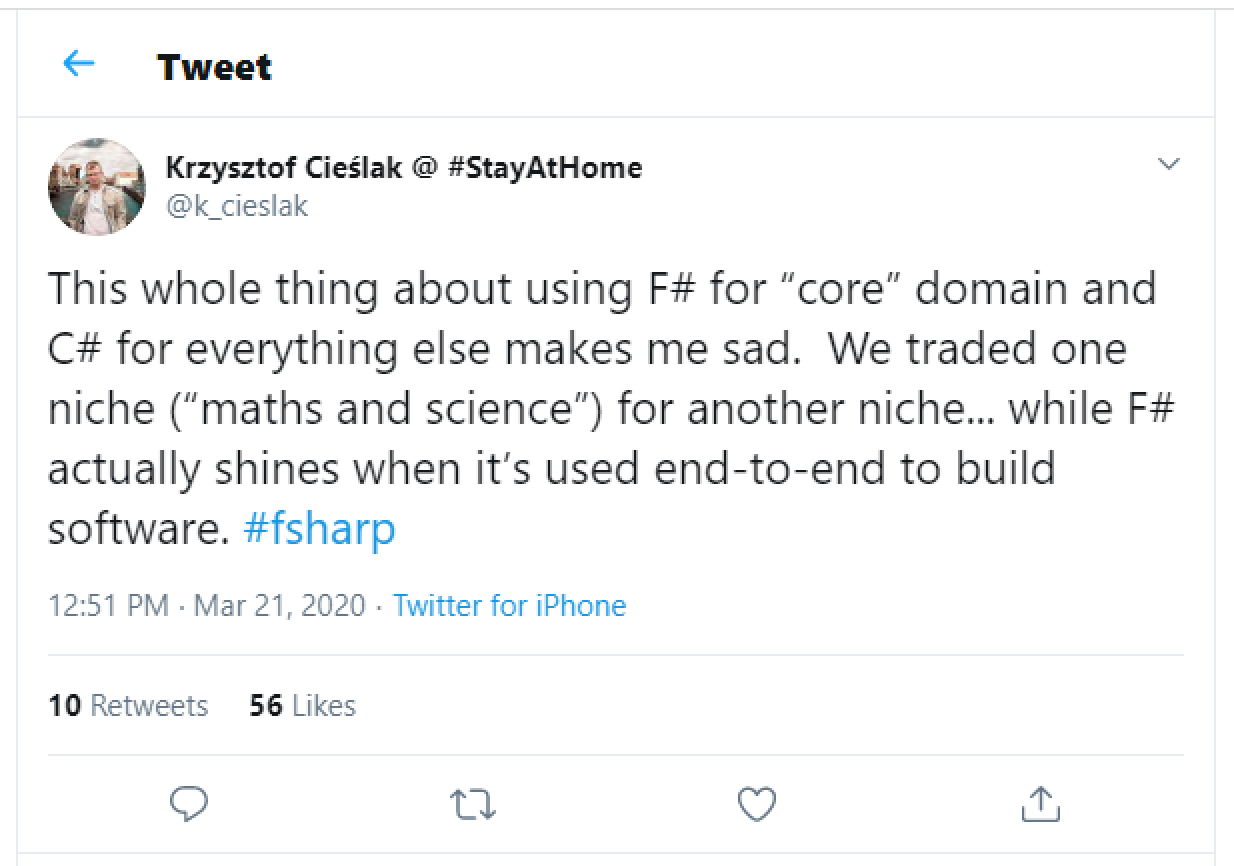Click the tweet's first line of text
The image size is (1234, 866).
click(x=602, y=289)
